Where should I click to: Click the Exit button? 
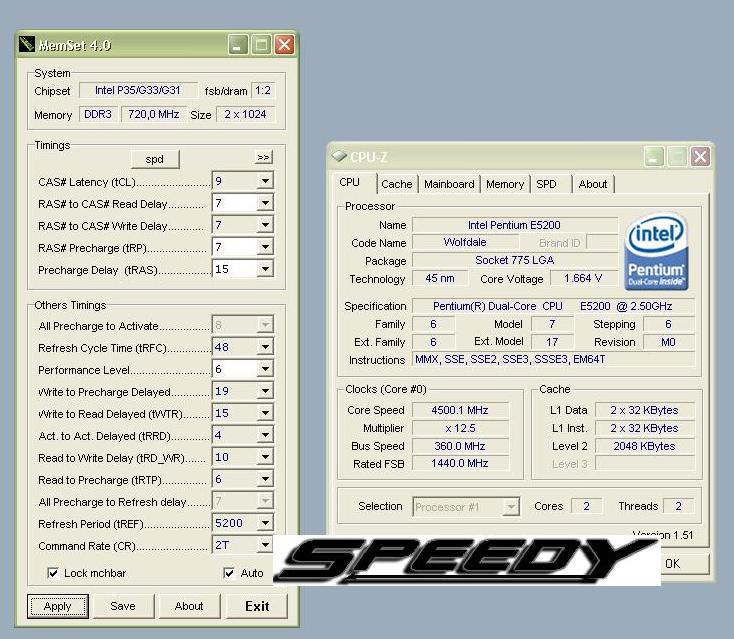pos(257,606)
